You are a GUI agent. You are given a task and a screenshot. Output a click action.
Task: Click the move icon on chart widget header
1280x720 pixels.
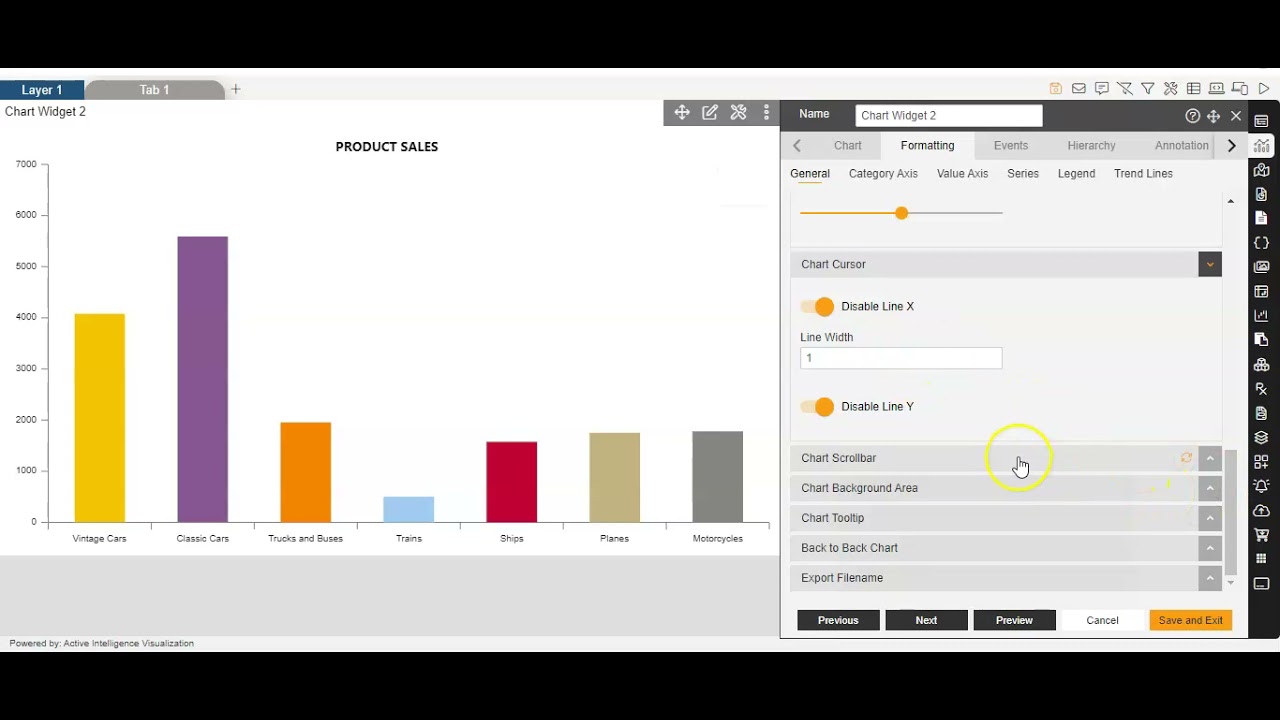682,113
